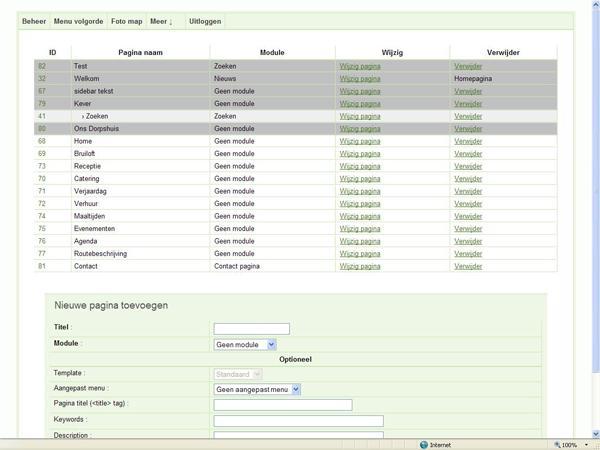The height and width of the screenshot is (450, 600).
Task: Edit the Home page
Action: [x=360, y=141]
